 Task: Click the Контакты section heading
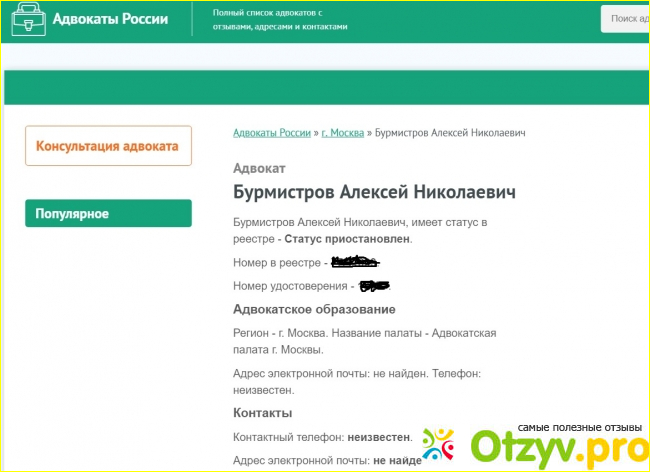[x=262, y=412]
